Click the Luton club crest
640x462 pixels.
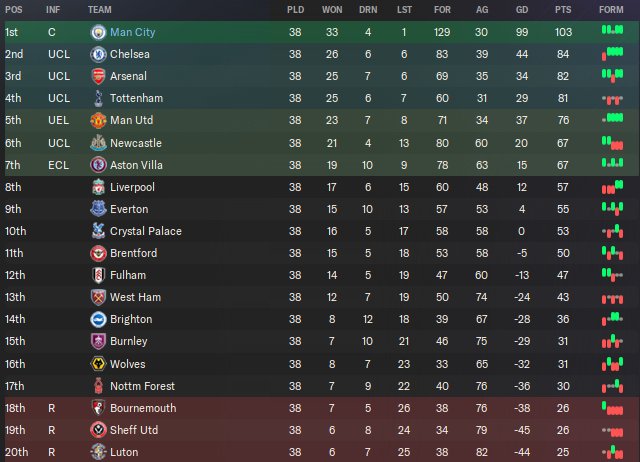point(98,452)
